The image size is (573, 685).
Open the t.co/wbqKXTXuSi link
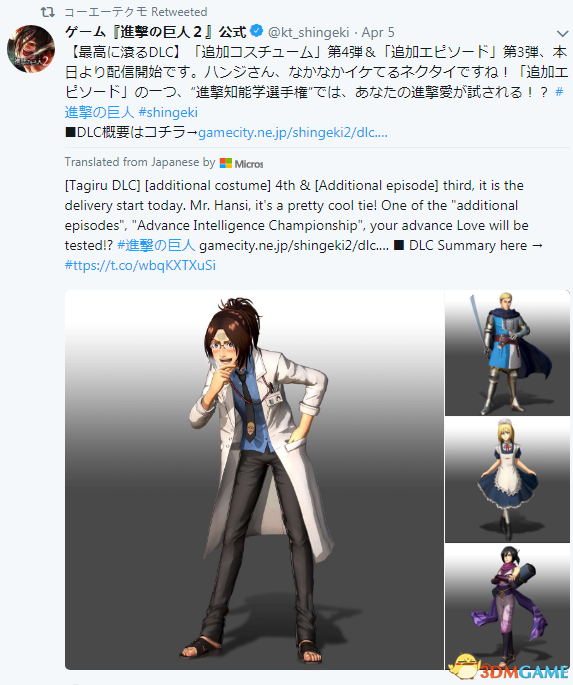click(x=140, y=265)
